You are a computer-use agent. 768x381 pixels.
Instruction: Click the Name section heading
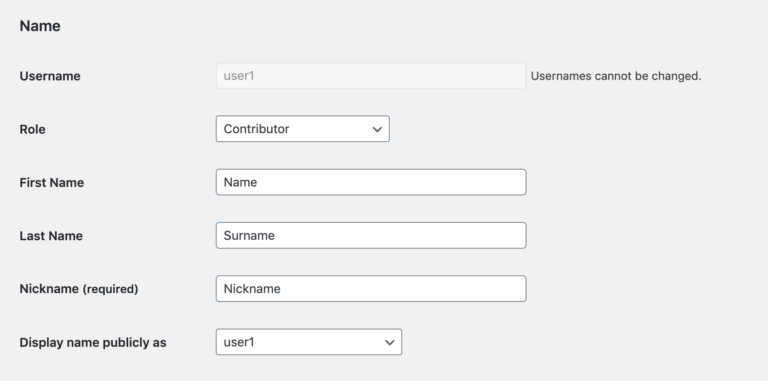40,26
